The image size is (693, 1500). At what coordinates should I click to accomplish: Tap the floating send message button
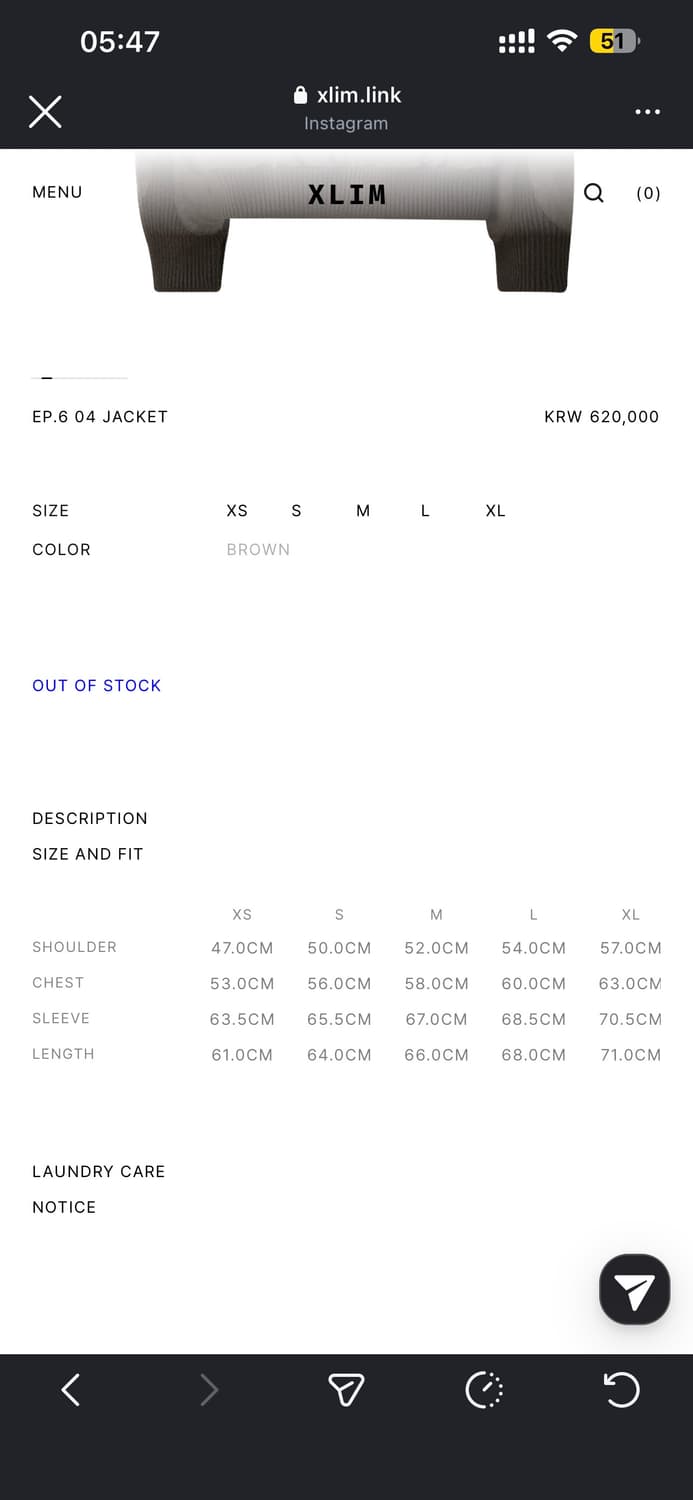pos(634,1290)
